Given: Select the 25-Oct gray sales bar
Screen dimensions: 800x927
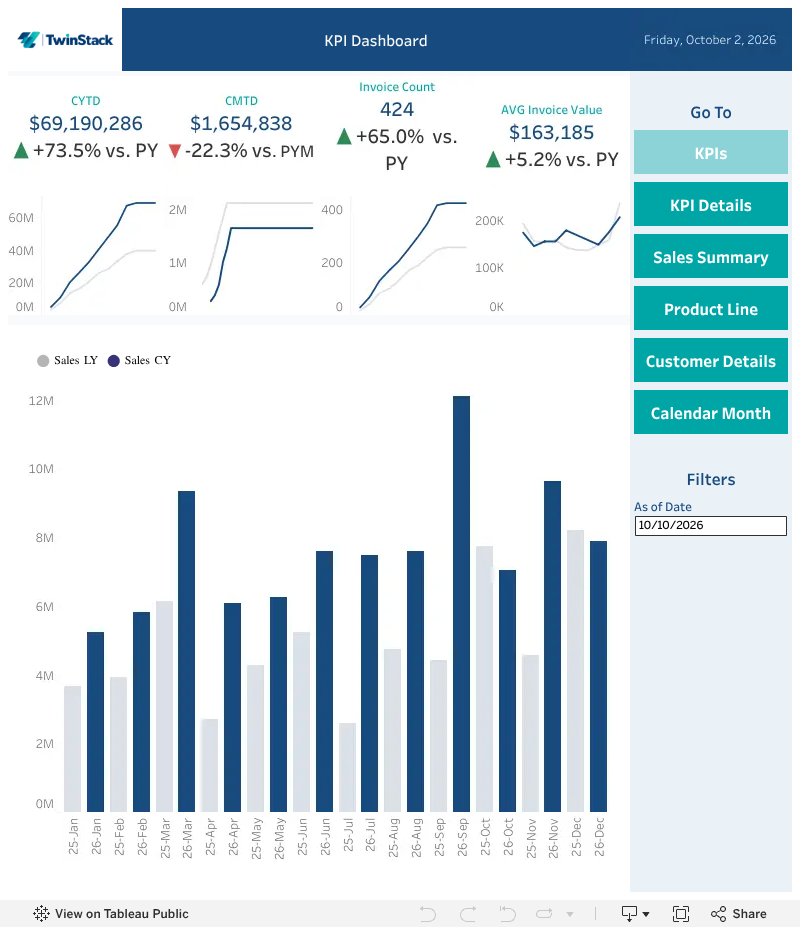Looking at the screenshot, I should [x=484, y=679].
